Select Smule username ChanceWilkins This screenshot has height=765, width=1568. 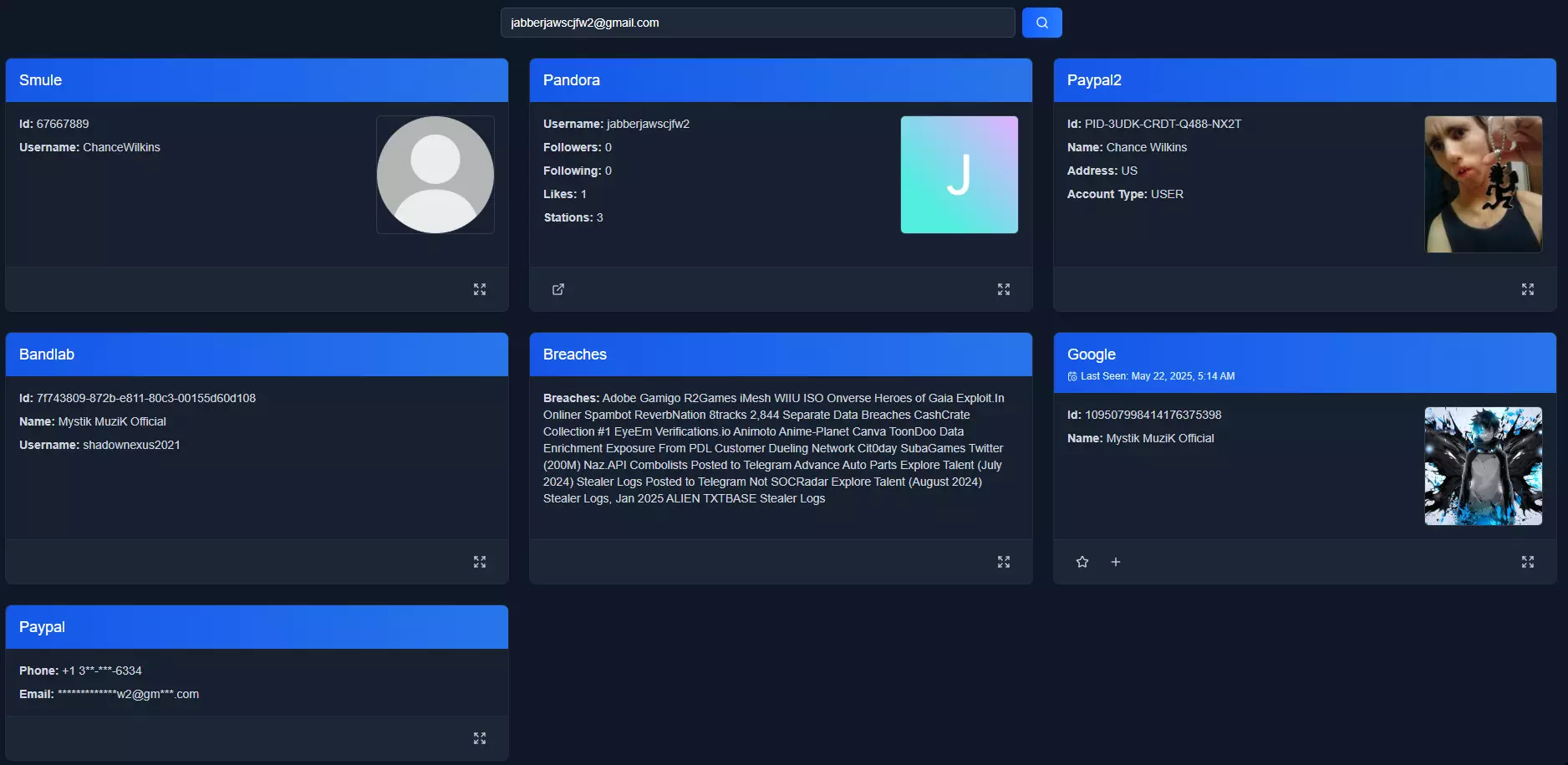(x=121, y=147)
